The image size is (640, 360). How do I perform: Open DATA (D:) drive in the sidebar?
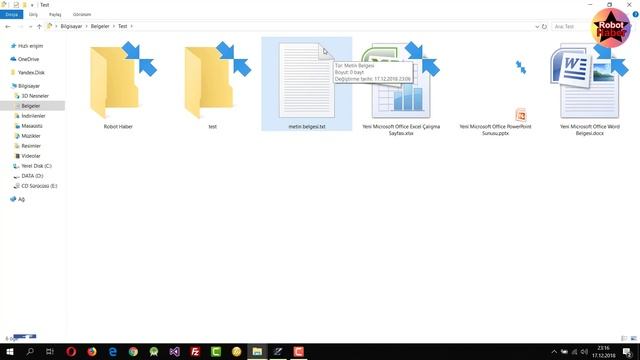click(29, 176)
